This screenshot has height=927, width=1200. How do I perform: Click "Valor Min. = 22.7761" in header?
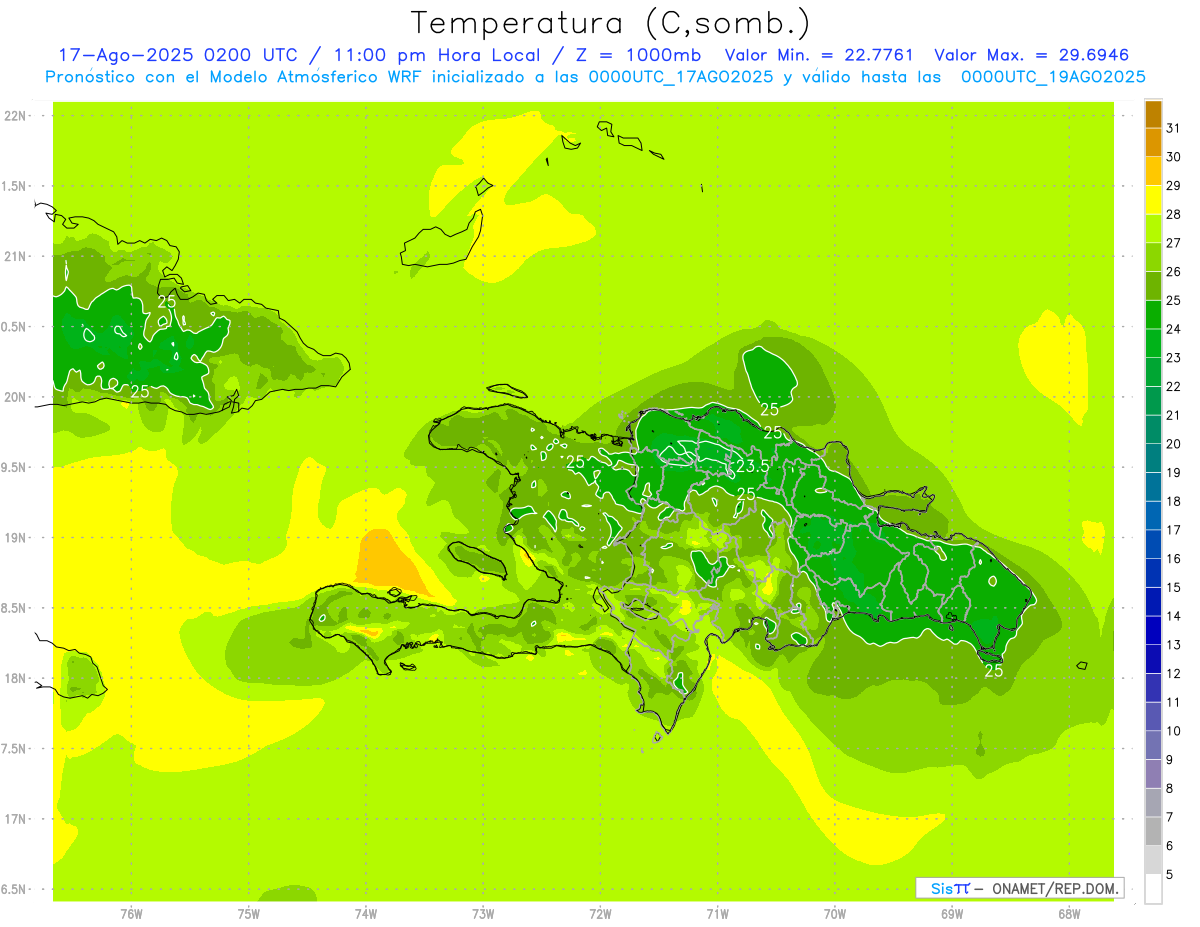819,55
